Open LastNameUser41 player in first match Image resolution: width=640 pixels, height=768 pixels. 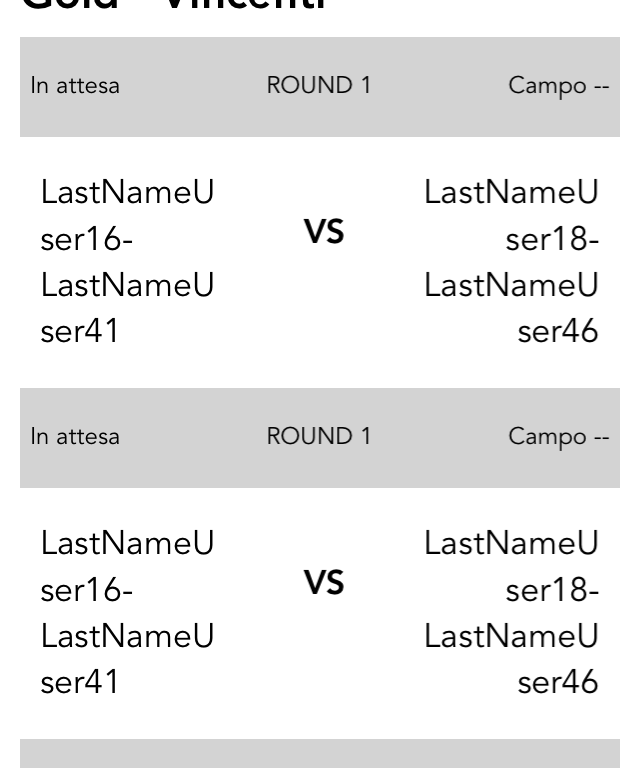point(127,308)
